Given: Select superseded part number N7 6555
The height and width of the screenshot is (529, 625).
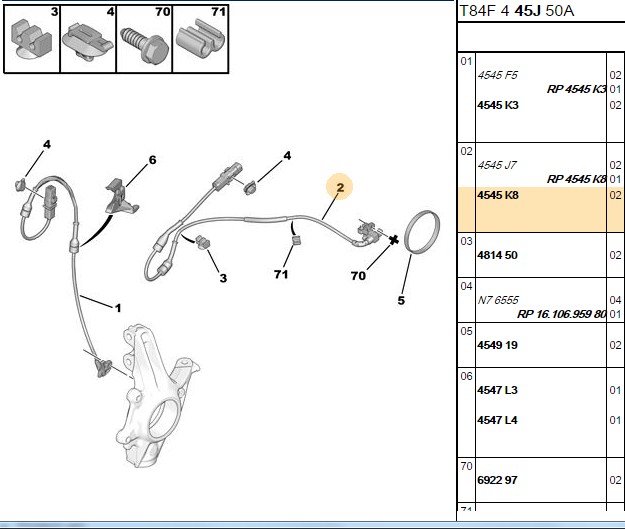Looking at the screenshot, I should [x=498, y=300].
